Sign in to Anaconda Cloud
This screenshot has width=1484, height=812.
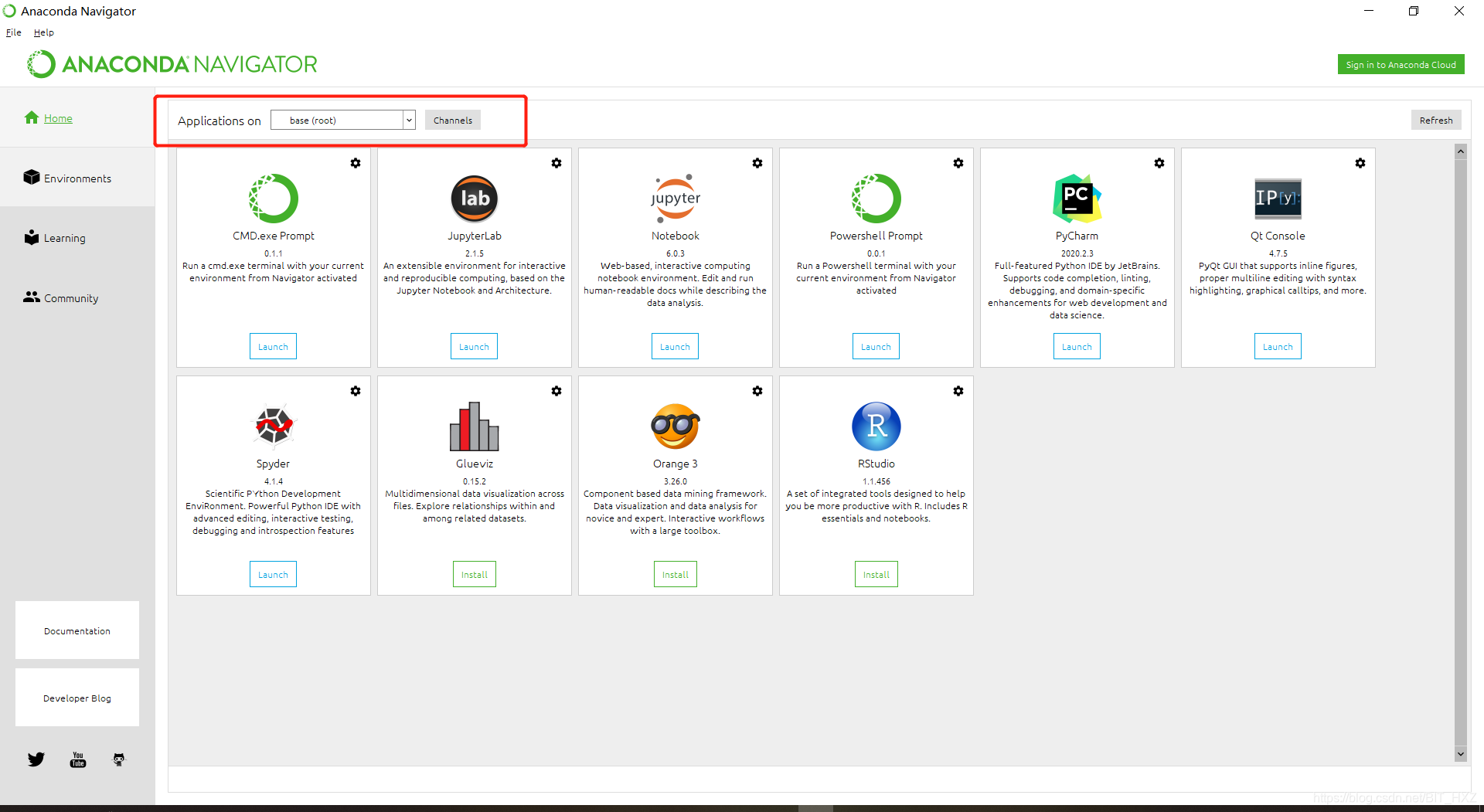point(1401,64)
